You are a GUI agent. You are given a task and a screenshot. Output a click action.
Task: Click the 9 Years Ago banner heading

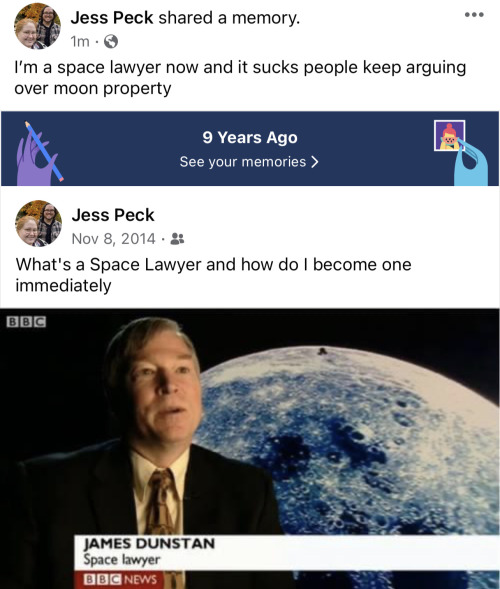coord(250,137)
